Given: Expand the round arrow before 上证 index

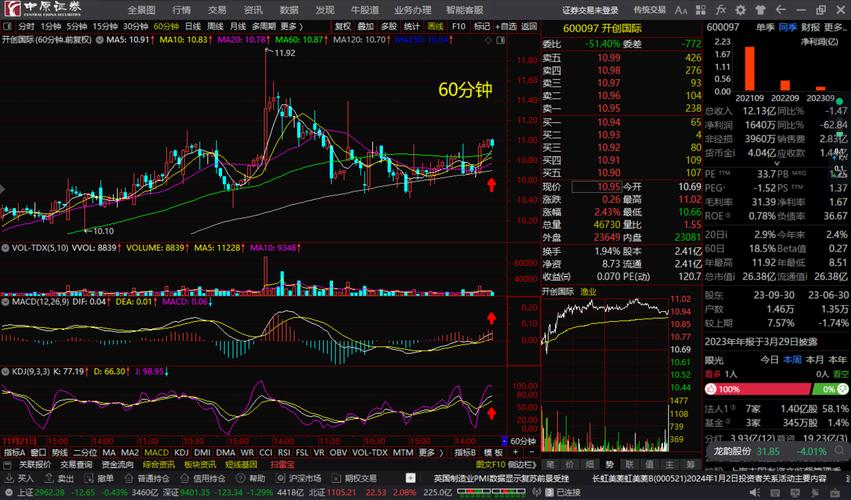Looking at the screenshot, I should click(8, 492).
